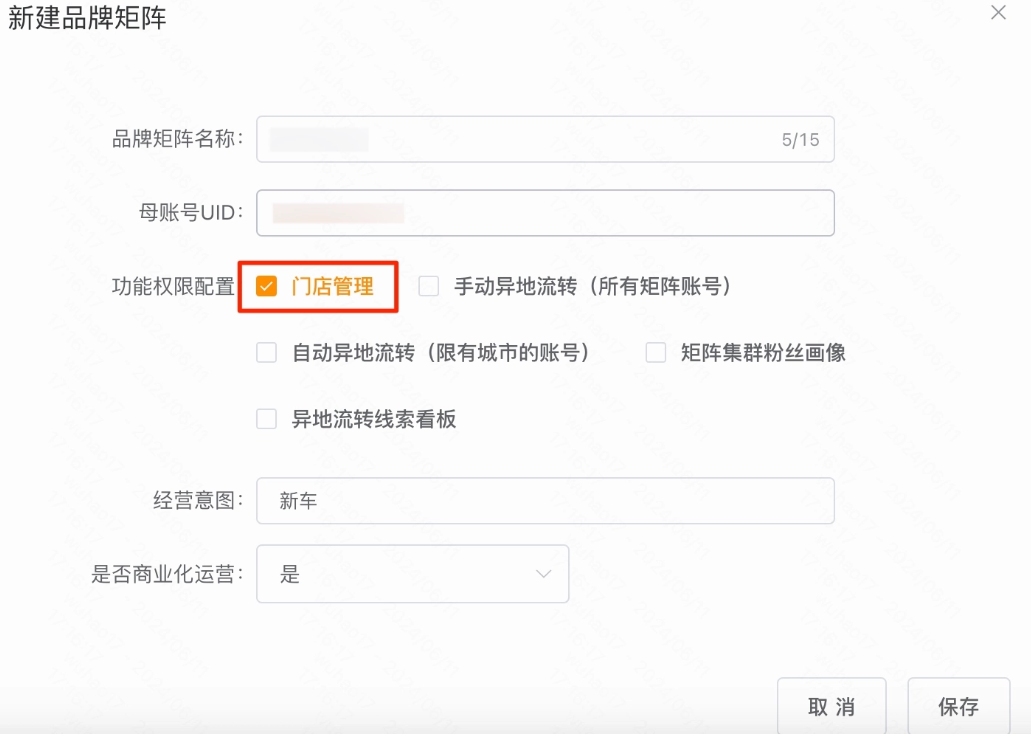Click the orange checkmark inside 门店管理 box
Viewport: 1031px width, 736px height.
click(x=266, y=287)
